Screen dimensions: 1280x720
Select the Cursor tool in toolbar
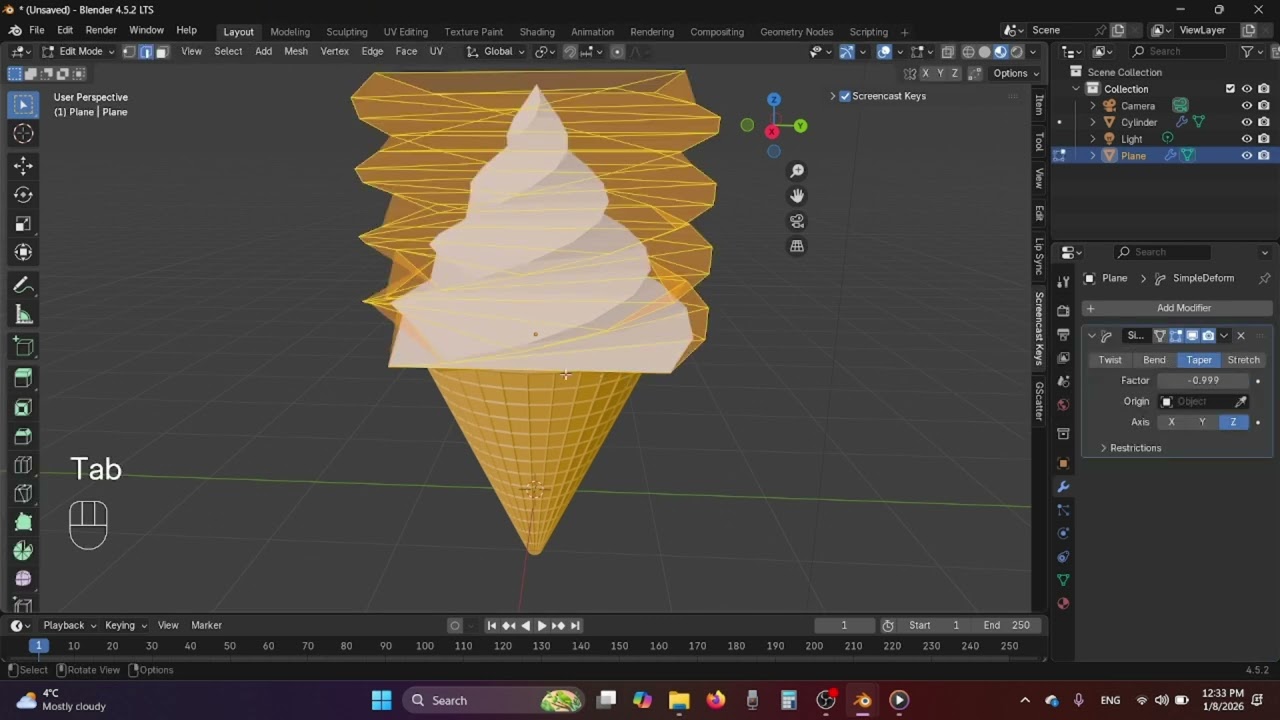[x=24, y=134]
